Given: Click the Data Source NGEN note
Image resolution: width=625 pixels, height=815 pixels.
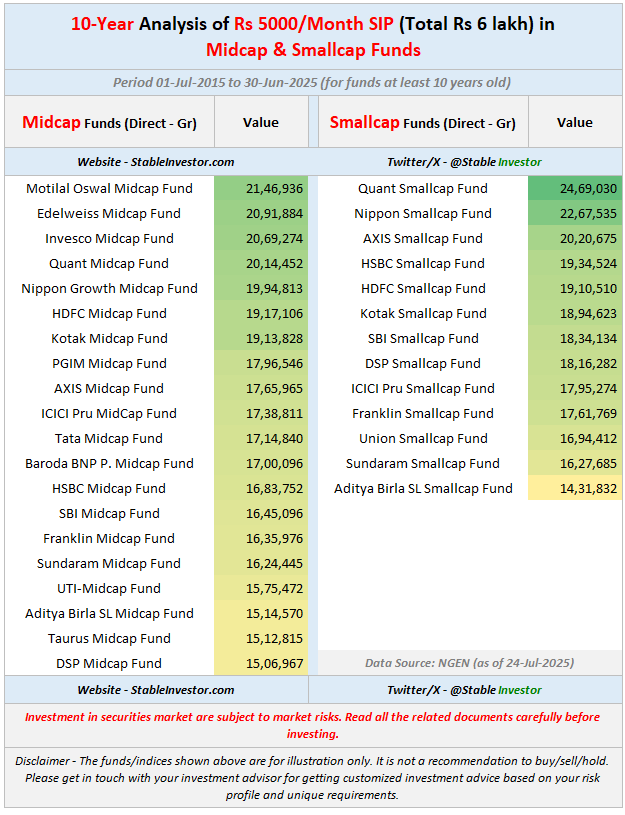Looking at the screenshot, I should coord(470,663).
